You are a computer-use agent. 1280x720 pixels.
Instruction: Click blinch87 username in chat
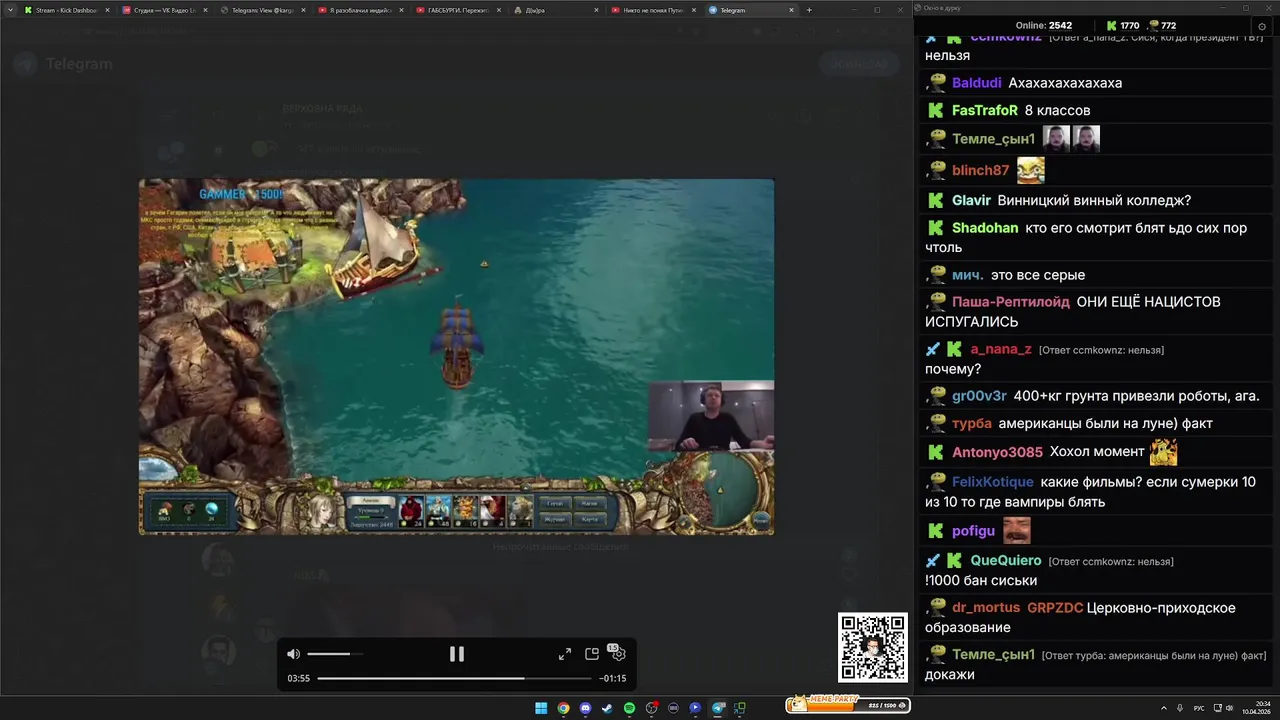(981, 170)
